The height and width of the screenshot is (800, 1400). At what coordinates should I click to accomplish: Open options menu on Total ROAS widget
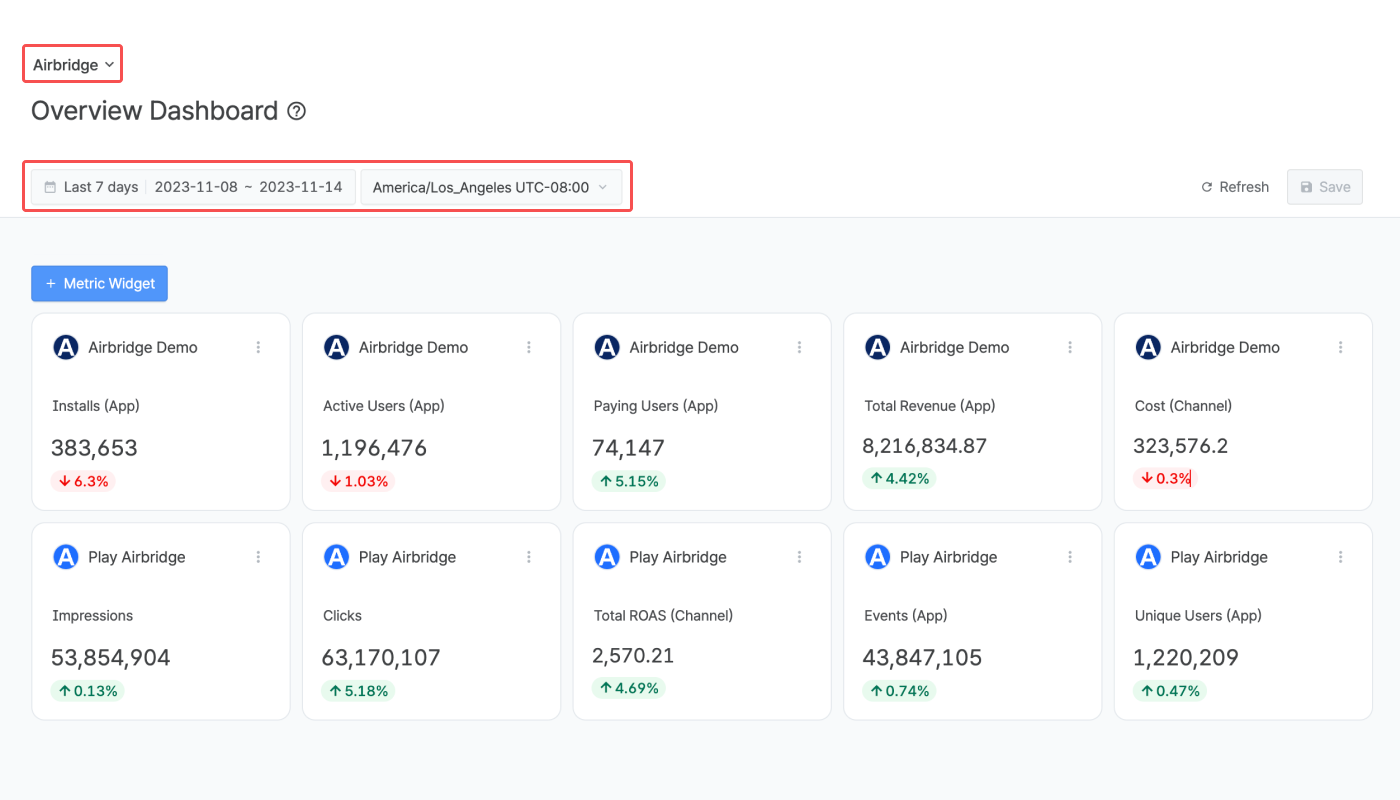pyautogui.click(x=799, y=557)
